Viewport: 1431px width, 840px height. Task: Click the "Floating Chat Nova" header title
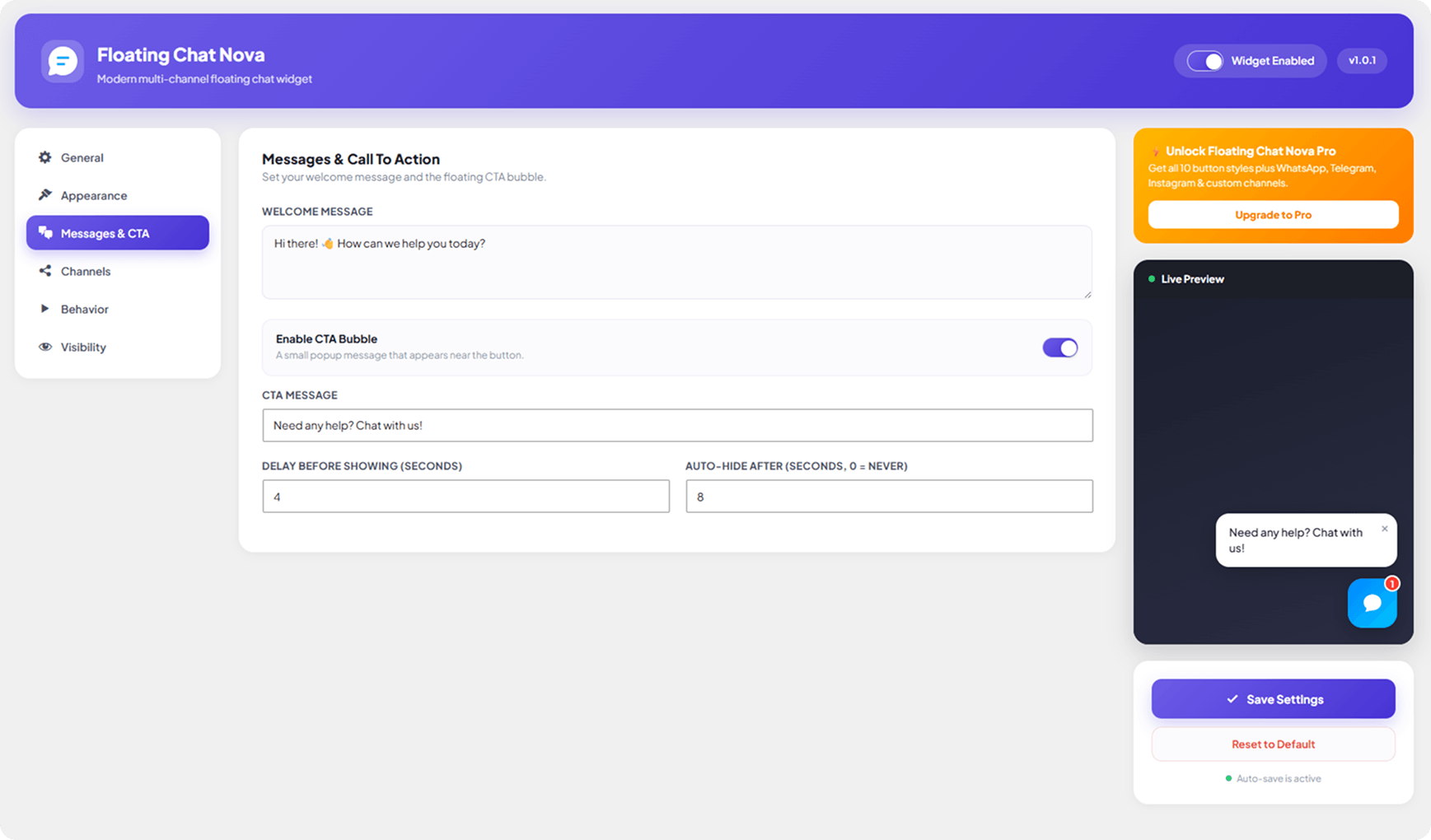coord(180,54)
